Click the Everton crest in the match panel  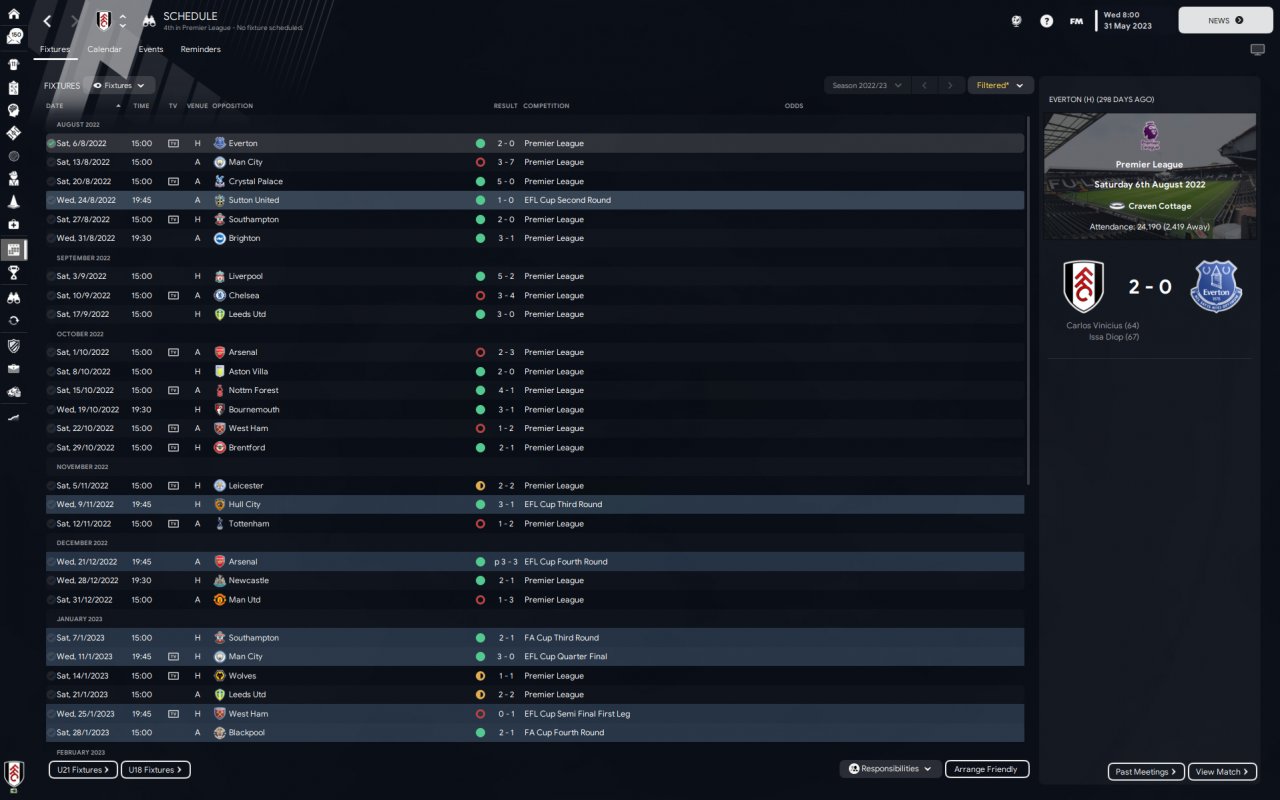coord(1216,287)
